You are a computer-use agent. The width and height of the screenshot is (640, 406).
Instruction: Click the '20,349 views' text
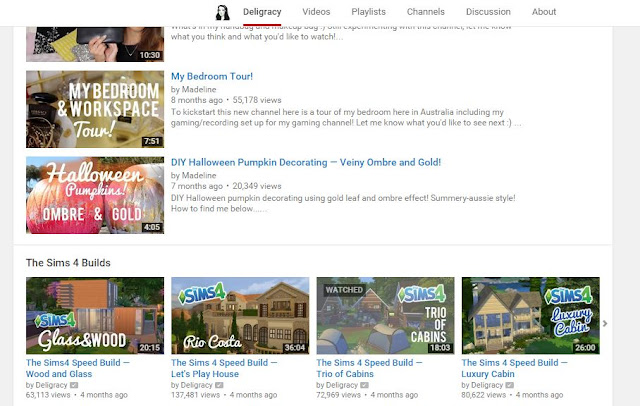coord(257,186)
